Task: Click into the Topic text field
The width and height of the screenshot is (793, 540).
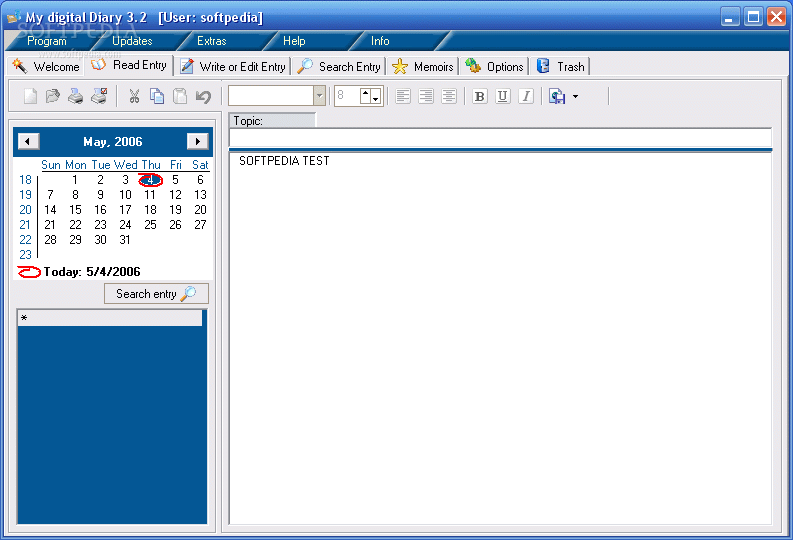Action: click(x=500, y=138)
